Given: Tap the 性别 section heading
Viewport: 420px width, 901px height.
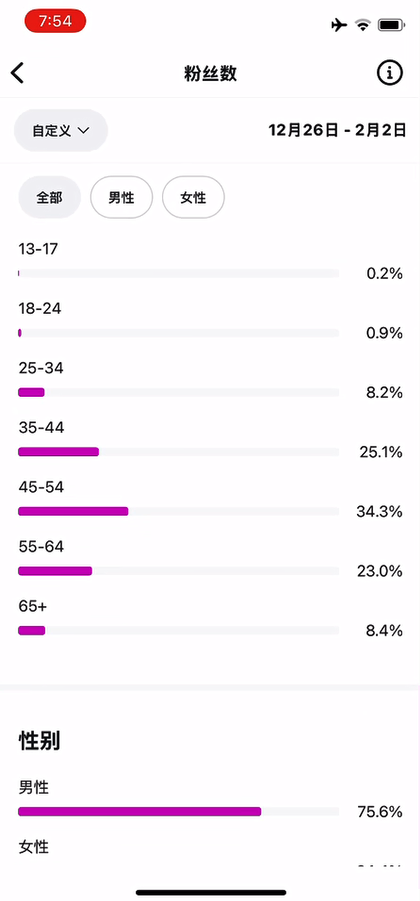Looking at the screenshot, I should [x=39, y=741].
